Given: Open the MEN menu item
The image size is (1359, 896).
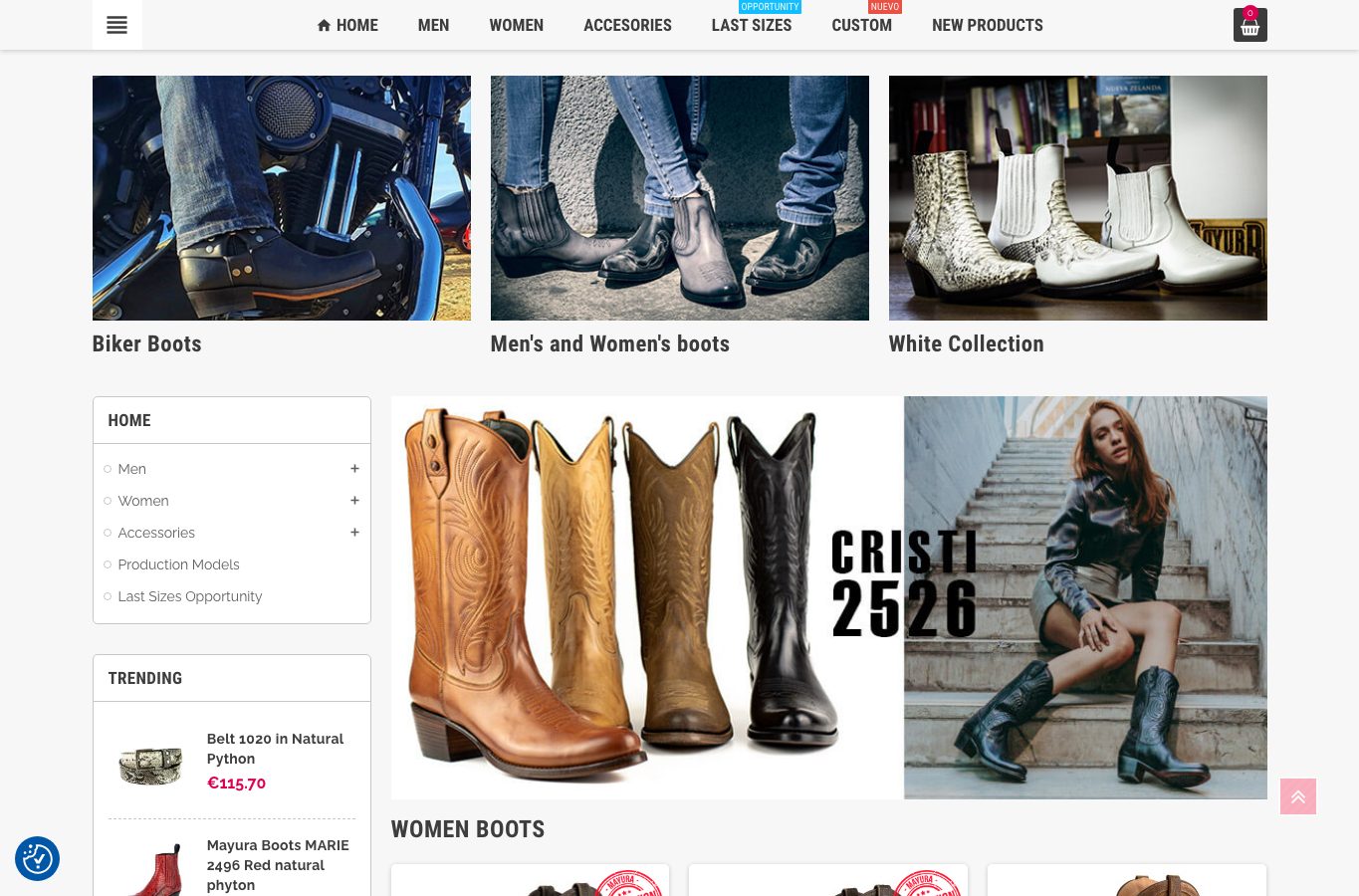Looking at the screenshot, I should (433, 25).
